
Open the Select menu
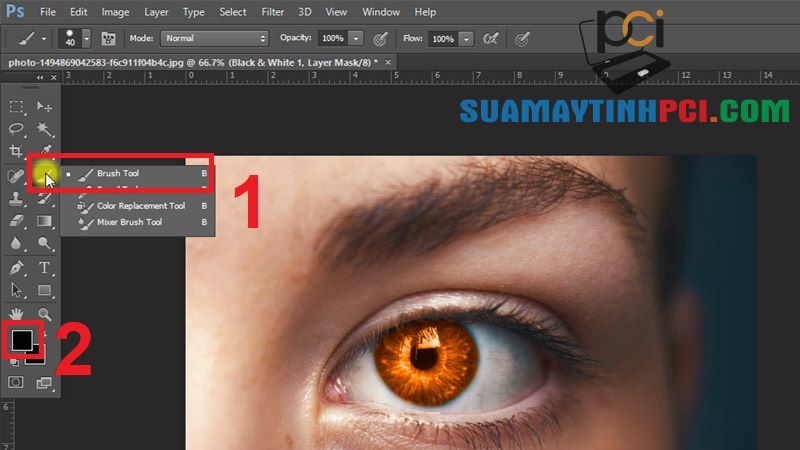point(233,12)
